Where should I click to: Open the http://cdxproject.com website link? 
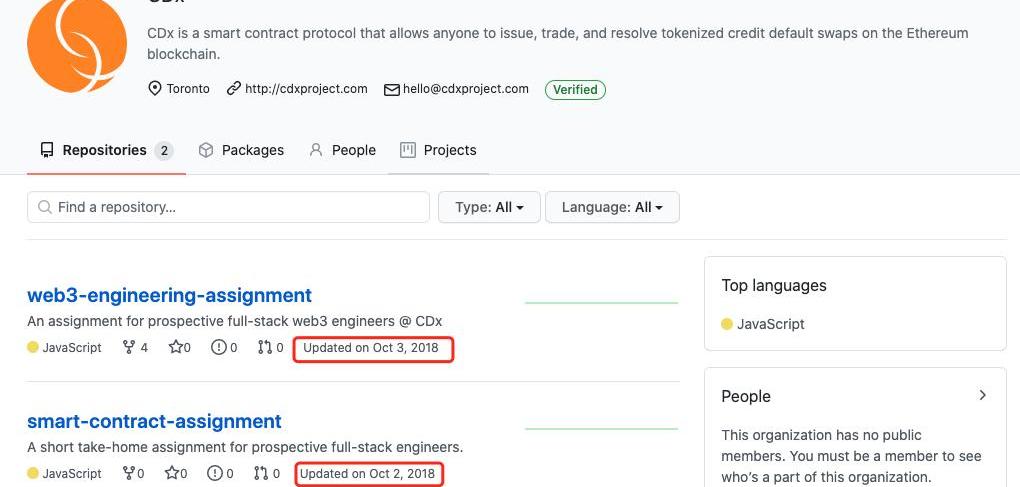click(x=305, y=89)
